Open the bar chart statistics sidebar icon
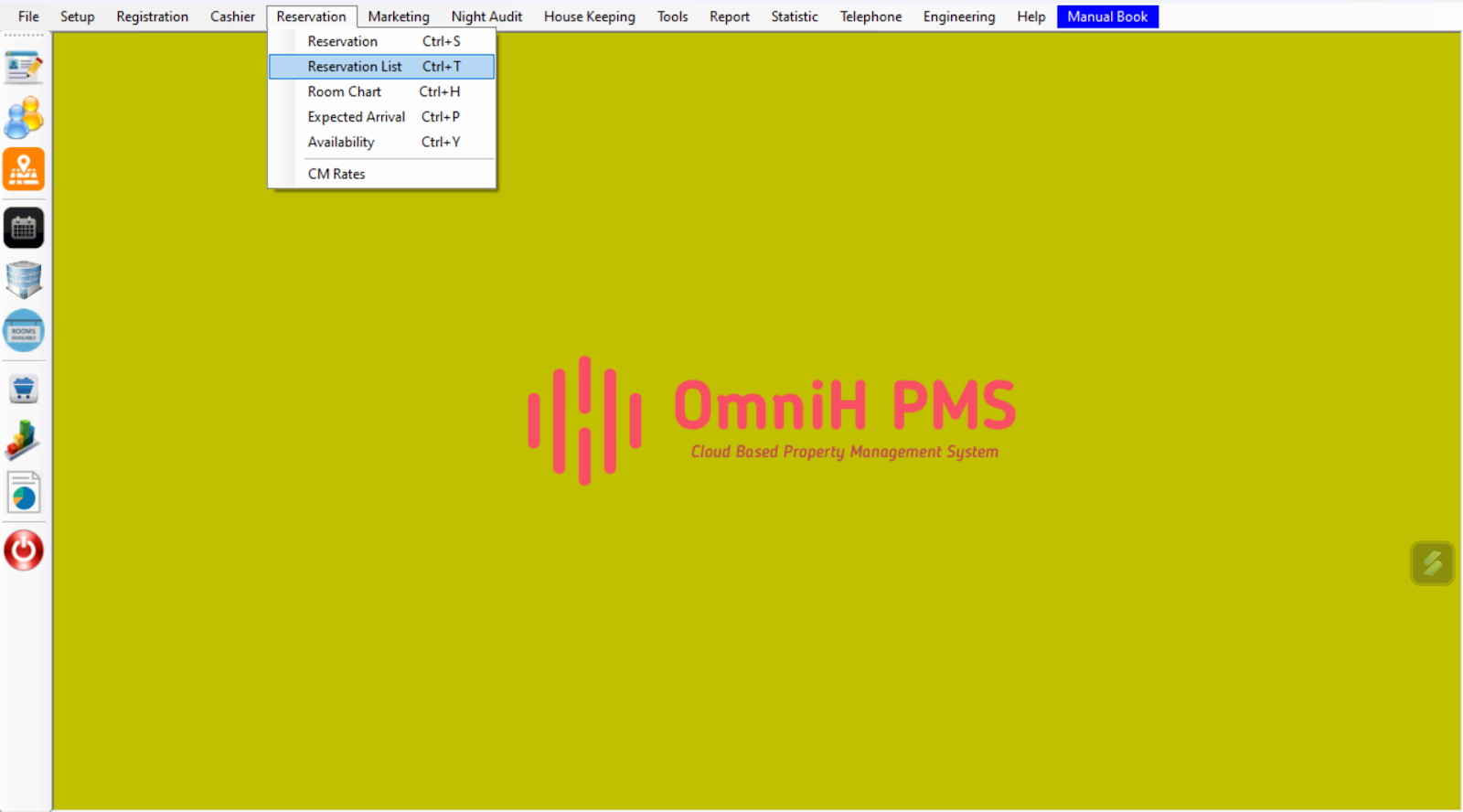 [x=24, y=440]
